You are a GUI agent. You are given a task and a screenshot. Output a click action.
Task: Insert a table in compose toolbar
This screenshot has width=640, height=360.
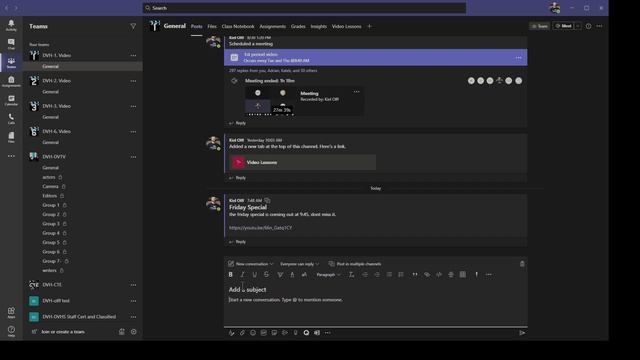pos(463,275)
